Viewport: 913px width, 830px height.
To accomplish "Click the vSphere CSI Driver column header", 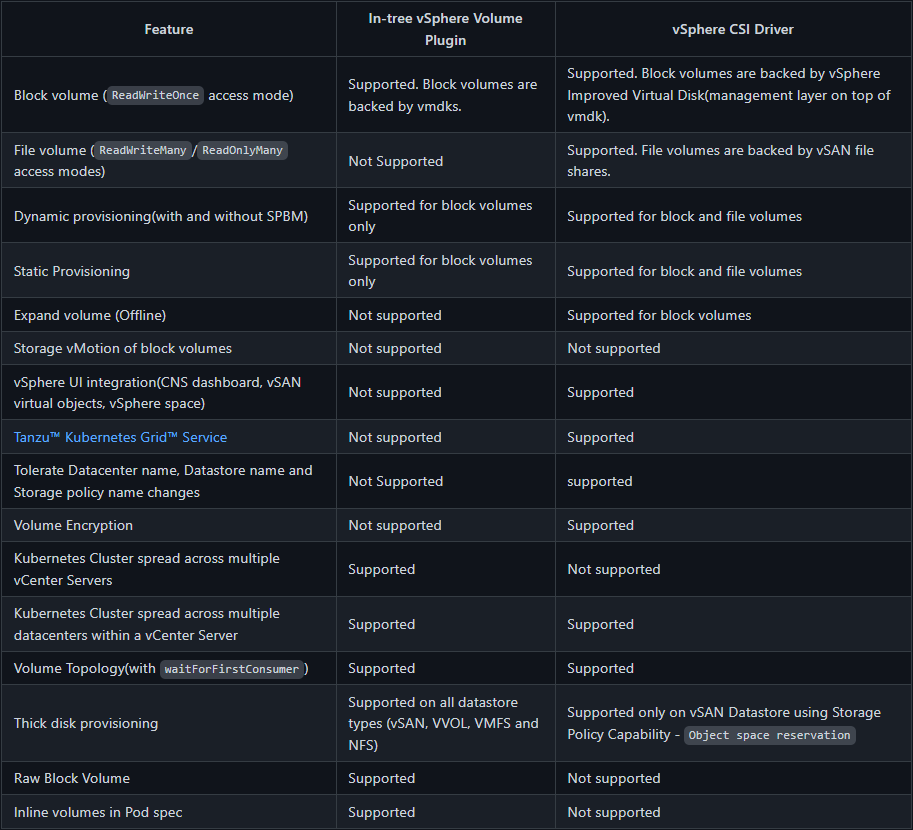I will pyautogui.click(x=733, y=29).
